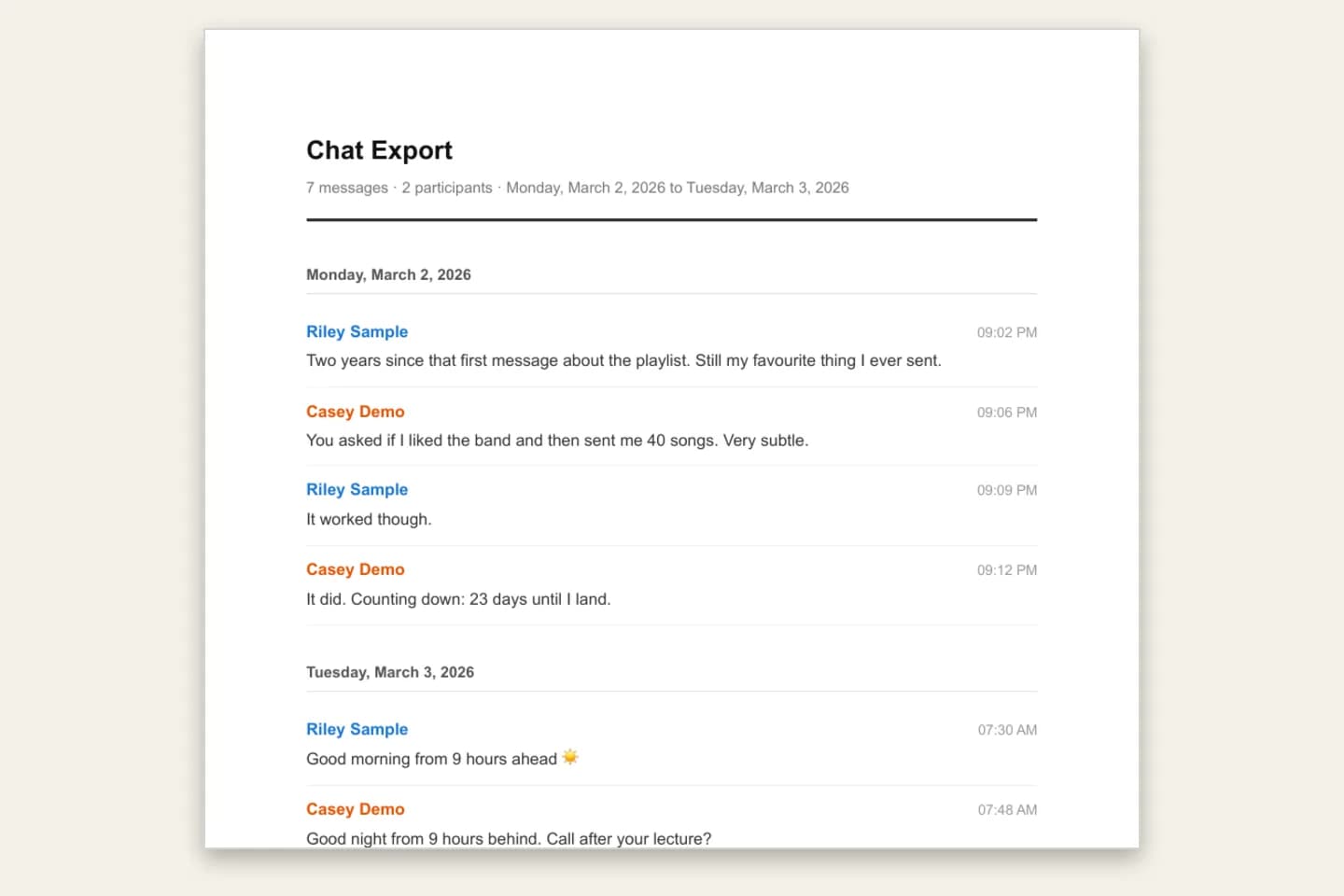Click Casey Demo name at 07:48 AM message
The width and height of the screenshot is (1344, 896).
(356, 809)
